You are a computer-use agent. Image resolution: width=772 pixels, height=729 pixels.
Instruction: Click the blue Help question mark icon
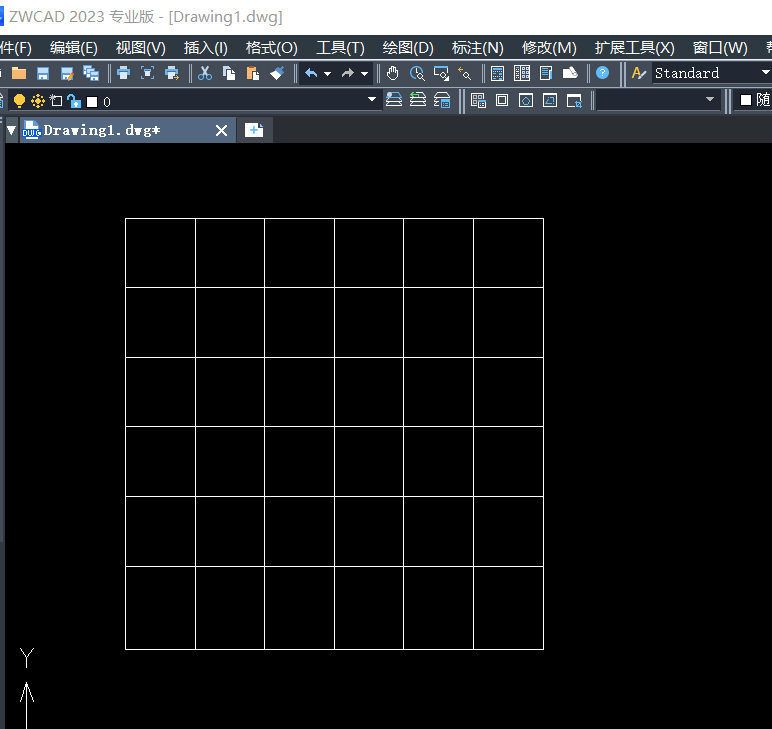[x=602, y=73]
